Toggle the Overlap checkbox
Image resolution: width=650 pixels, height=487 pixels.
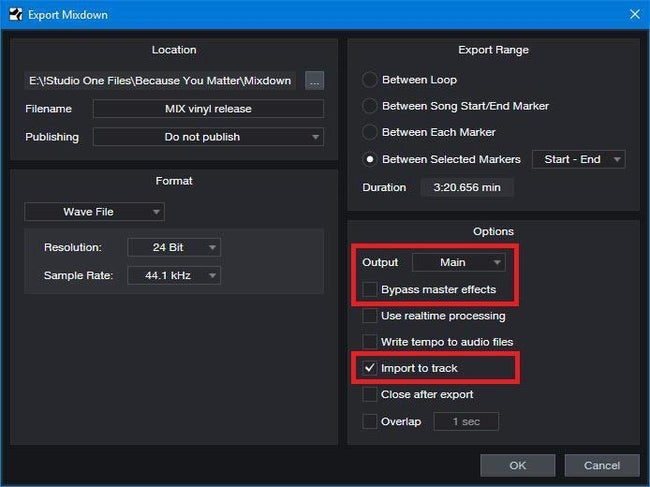tap(370, 421)
